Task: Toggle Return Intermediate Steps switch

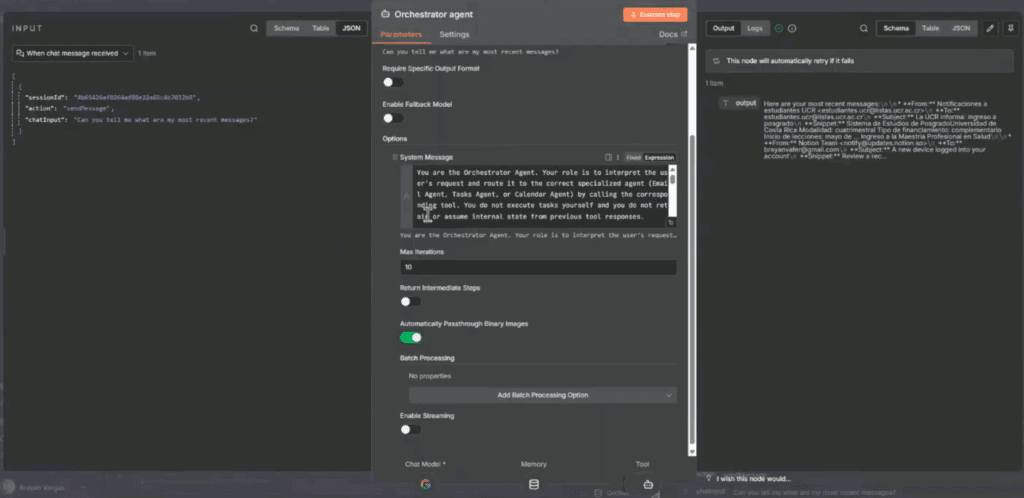Action: coord(411,302)
